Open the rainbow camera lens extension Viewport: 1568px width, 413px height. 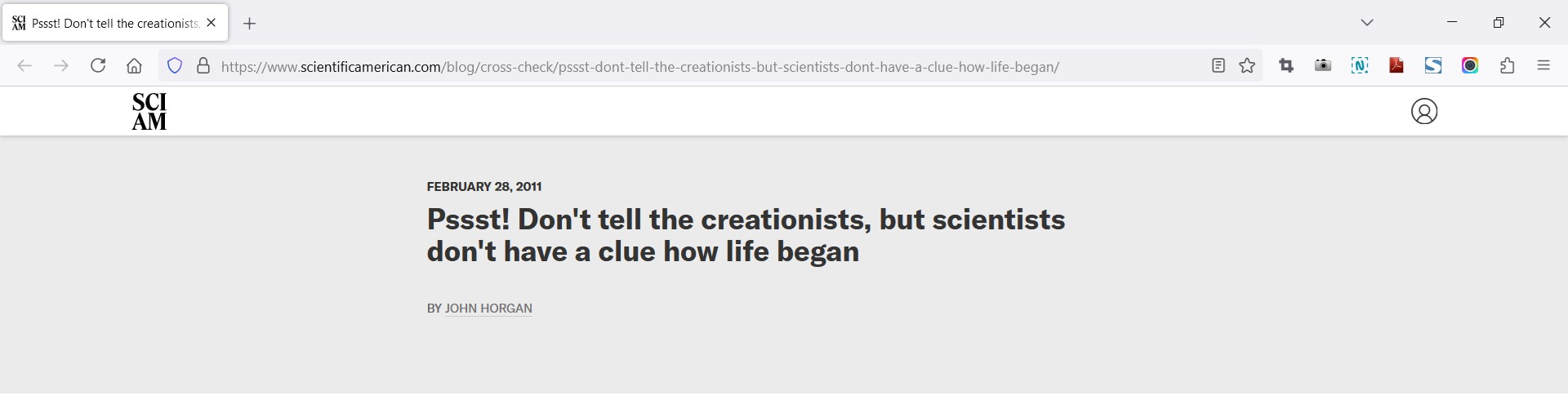[x=1470, y=66]
